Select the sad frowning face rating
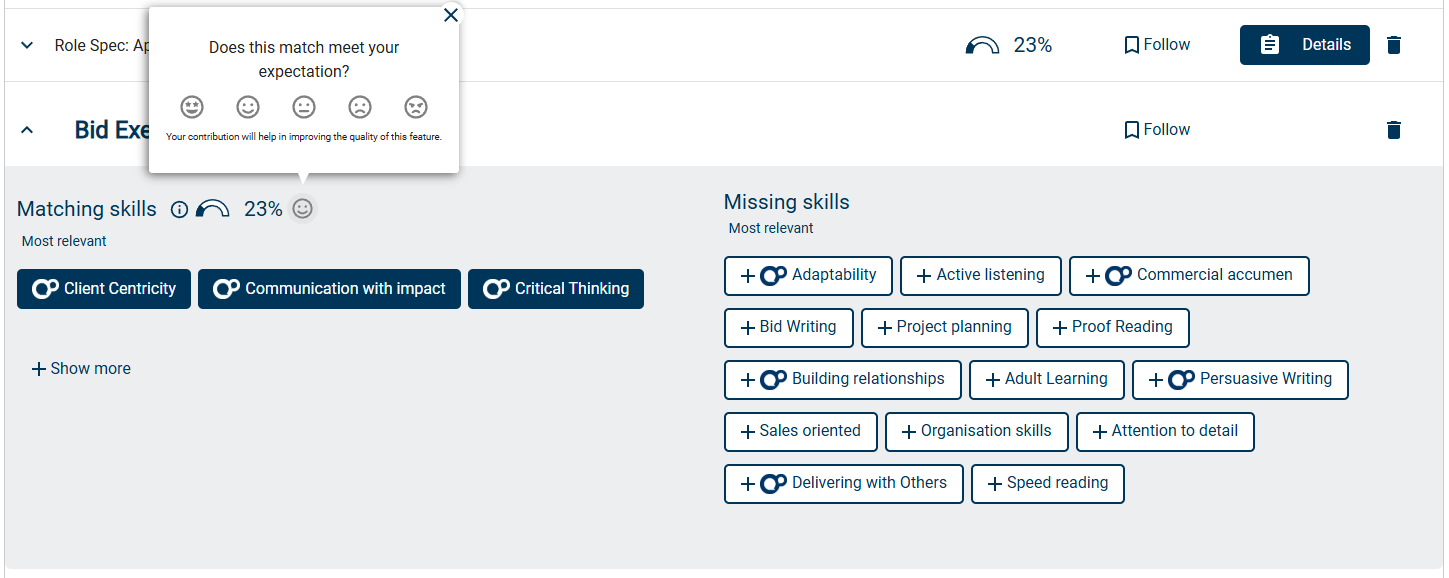The height and width of the screenshot is (578, 1449). click(360, 106)
